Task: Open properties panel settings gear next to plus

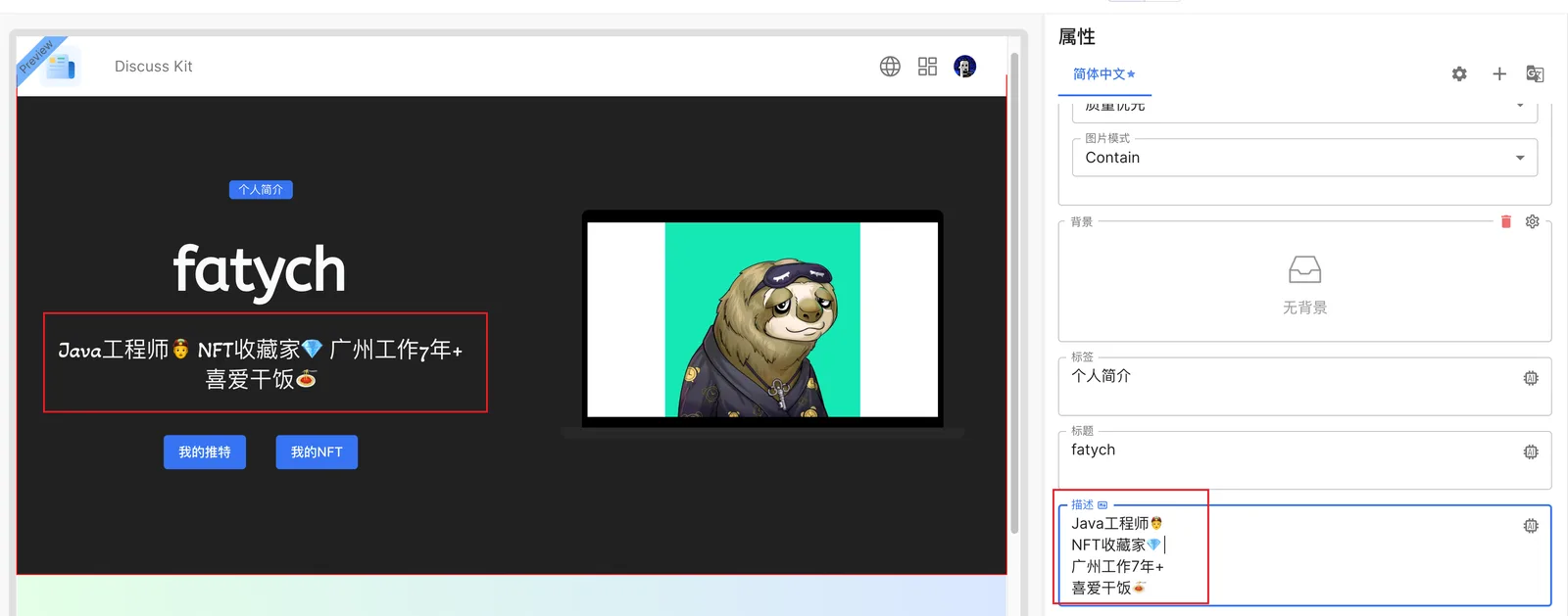Action: [1459, 74]
